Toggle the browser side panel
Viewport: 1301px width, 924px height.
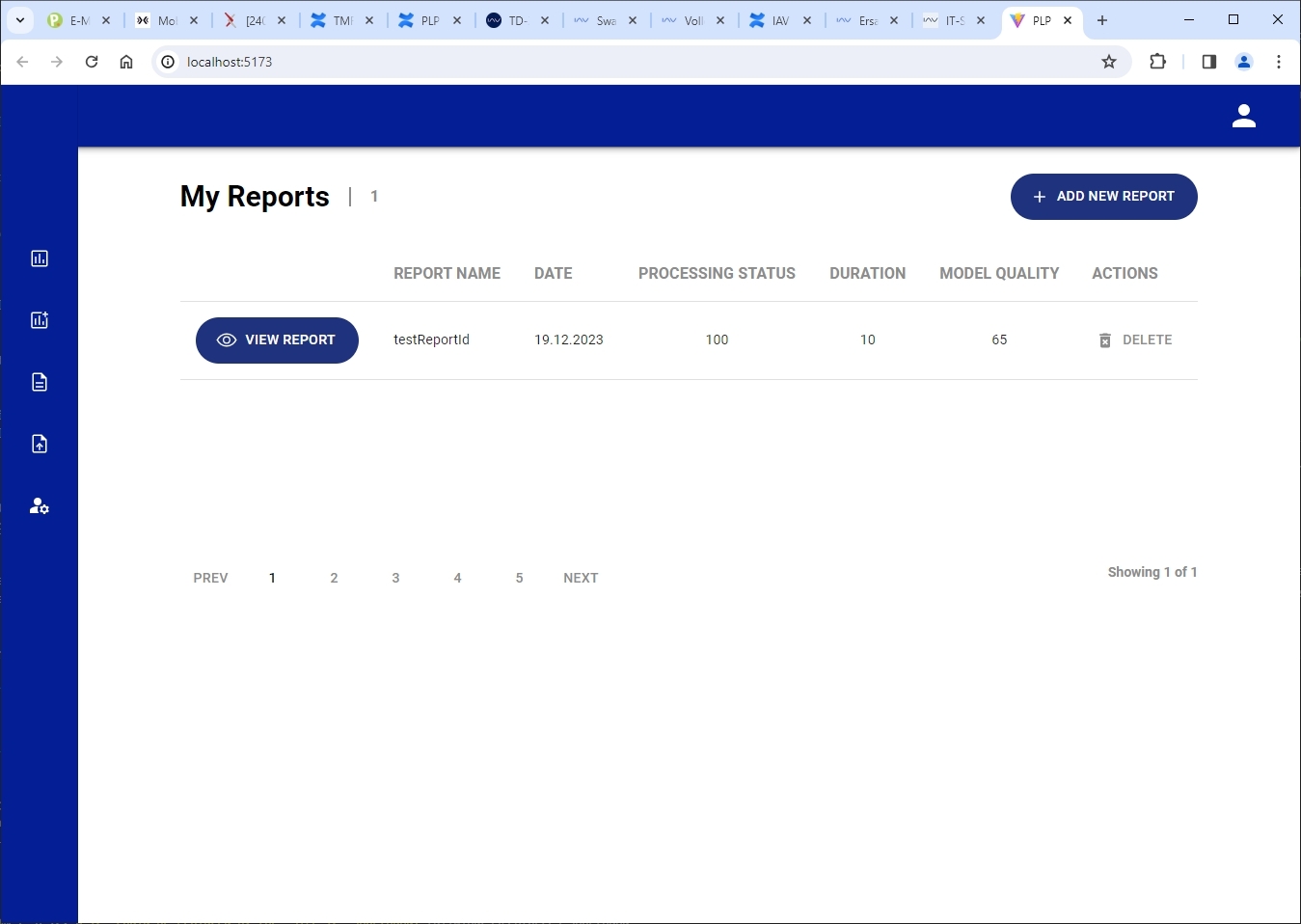coord(1208,62)
